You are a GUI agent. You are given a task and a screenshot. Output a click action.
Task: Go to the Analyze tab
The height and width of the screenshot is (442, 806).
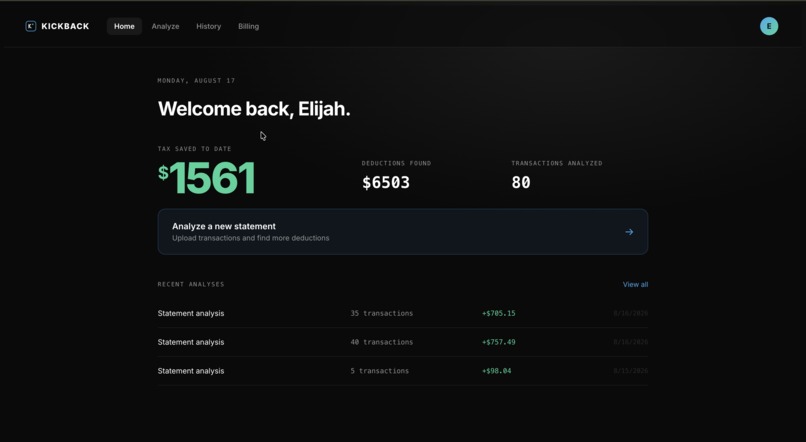point(166,26)
